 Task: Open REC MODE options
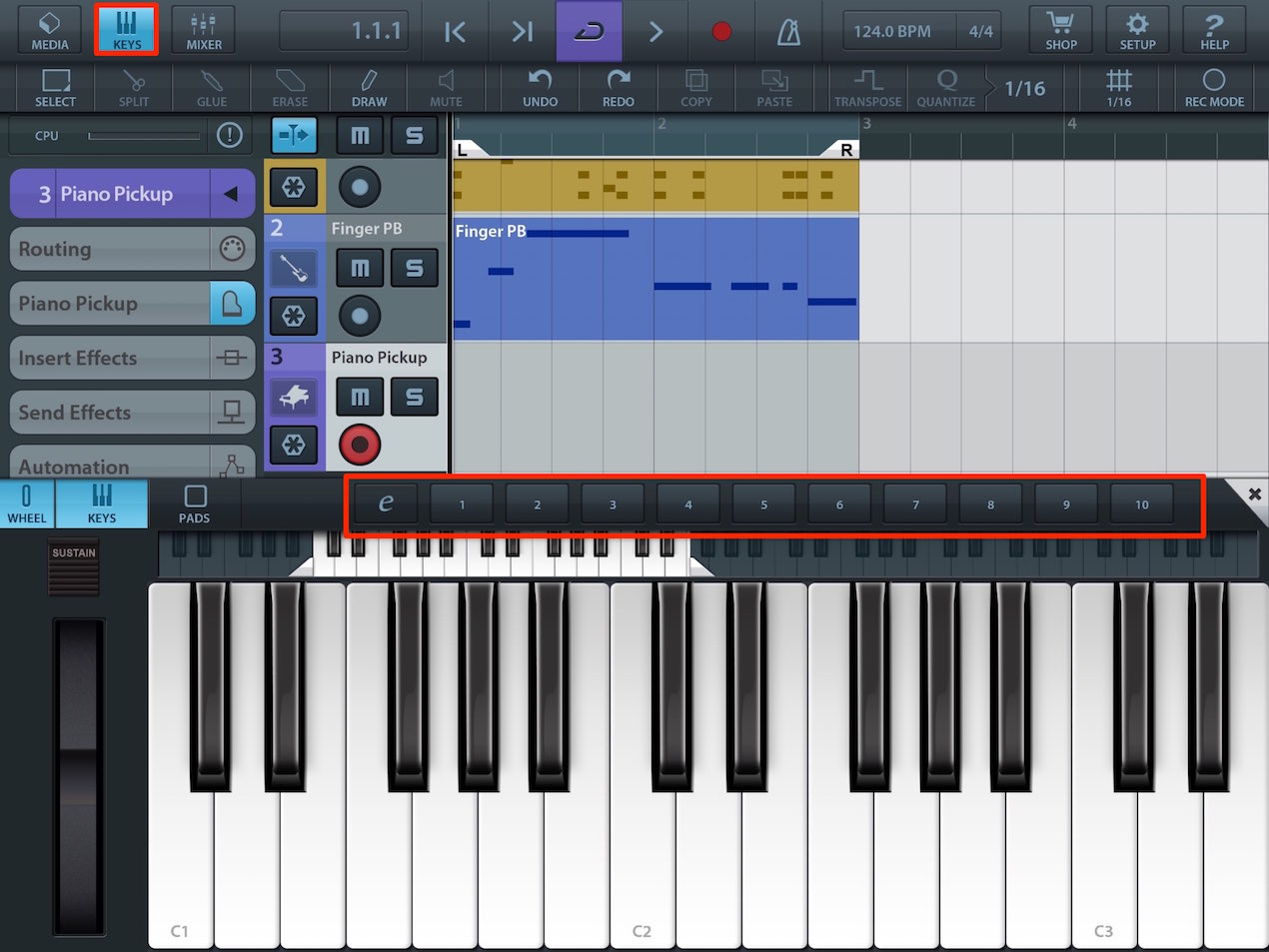coord(1214,88)
